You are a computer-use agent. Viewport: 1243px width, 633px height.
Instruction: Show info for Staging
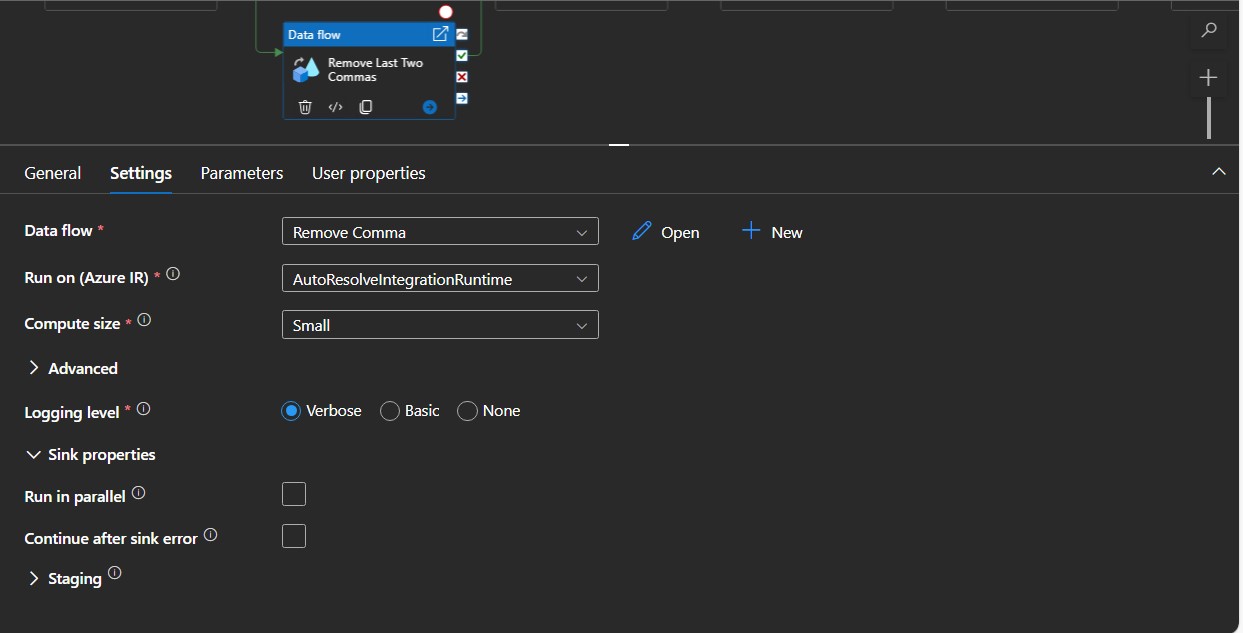click(114, 573)
